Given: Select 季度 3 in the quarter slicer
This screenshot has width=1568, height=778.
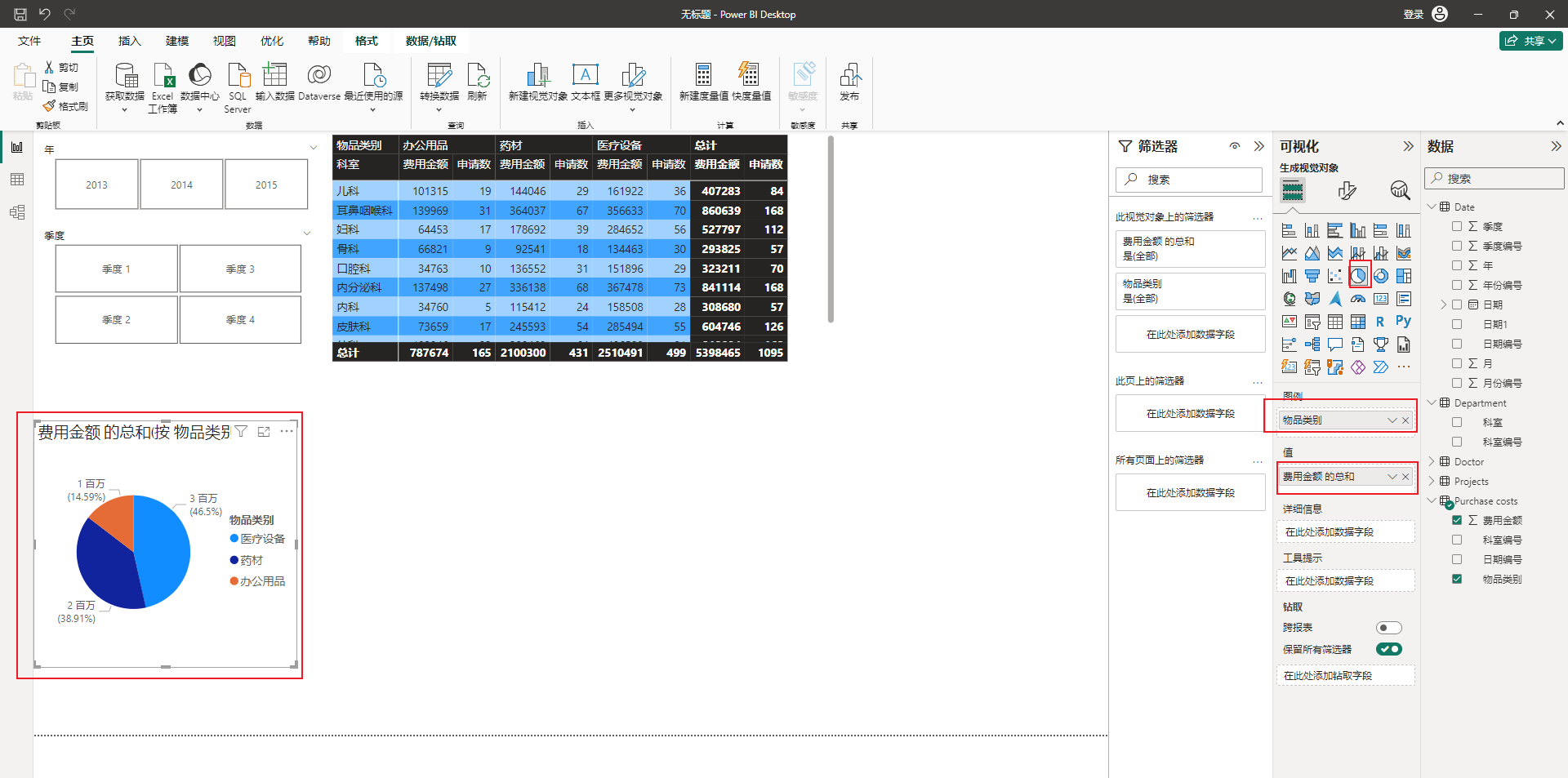Looking at the screenshot, I should tap(240, 269).
